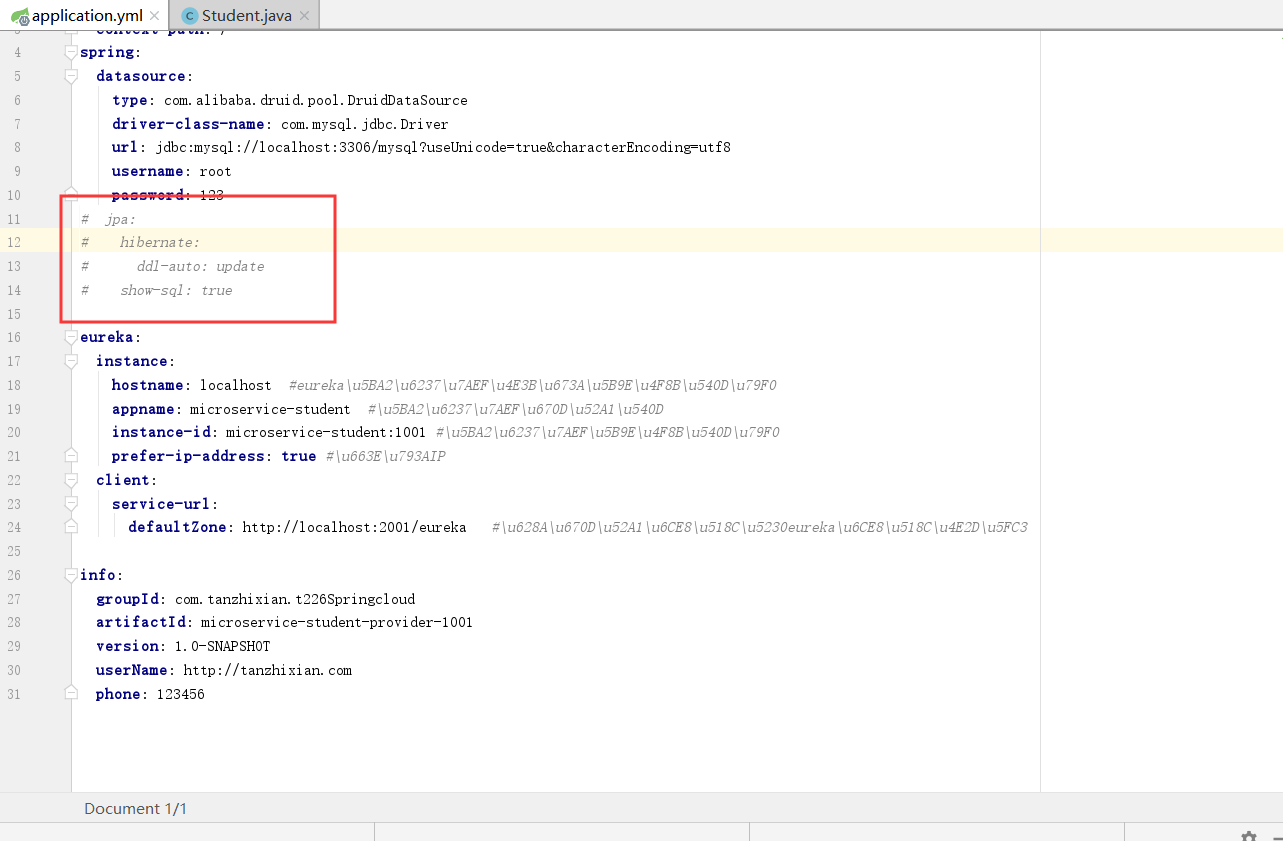Screen dimensions: 1283x841
Task: Close the application.yml tab
Action: [x=153, y=15]
